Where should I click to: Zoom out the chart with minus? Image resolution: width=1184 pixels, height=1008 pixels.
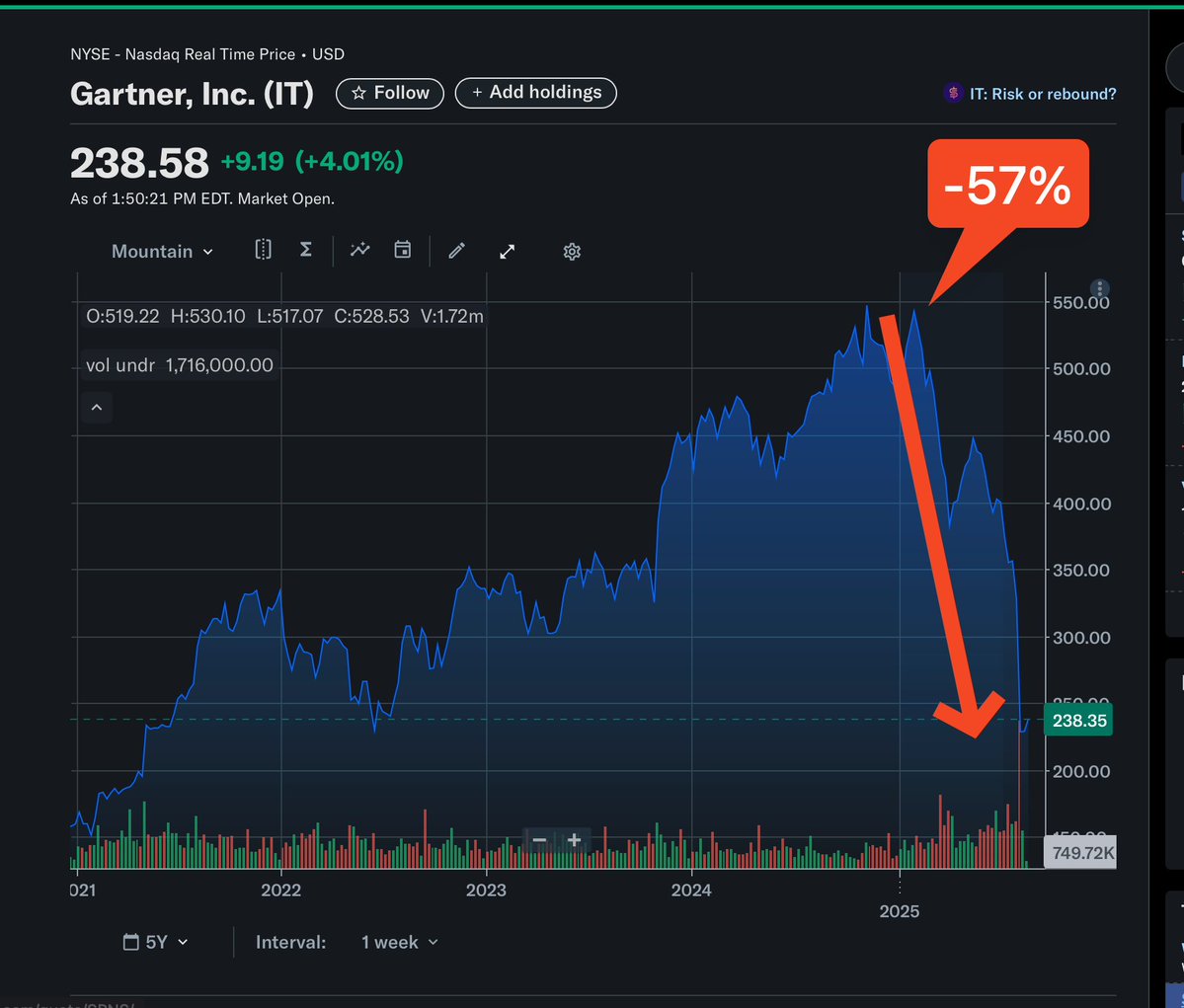539,839
